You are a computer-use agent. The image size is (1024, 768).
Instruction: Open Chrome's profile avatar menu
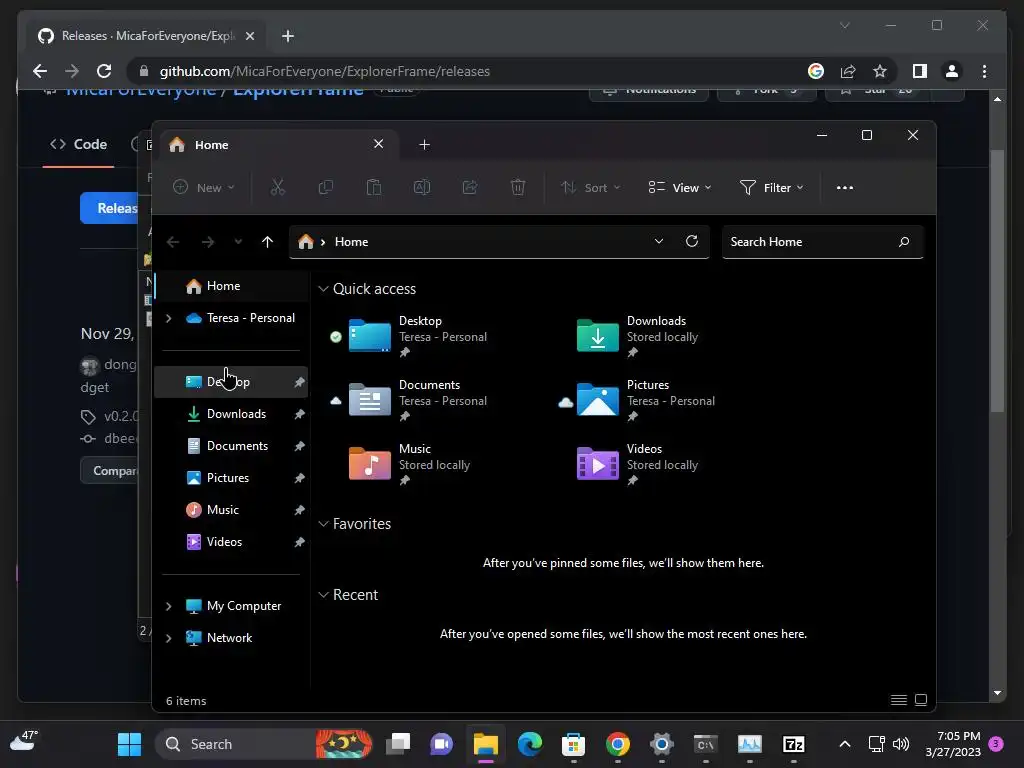click(952, 71)
